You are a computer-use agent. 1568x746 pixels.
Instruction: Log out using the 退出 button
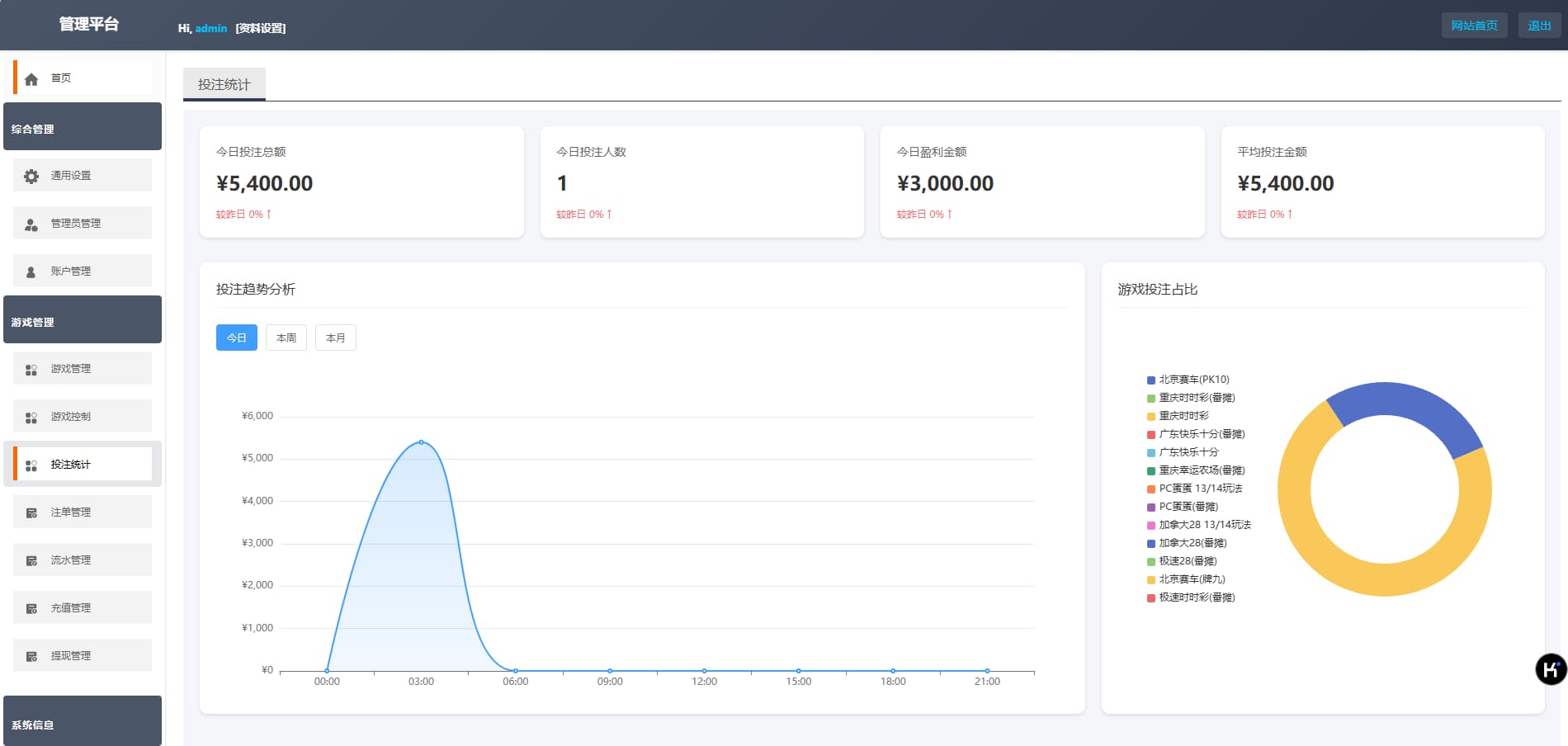tap(1539, 26)
